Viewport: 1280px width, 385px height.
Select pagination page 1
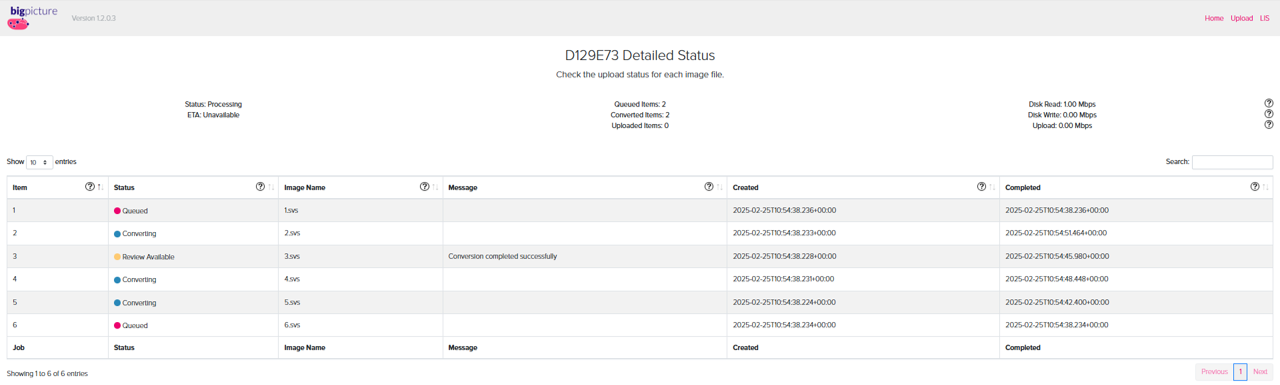[x=1240, y=371]
